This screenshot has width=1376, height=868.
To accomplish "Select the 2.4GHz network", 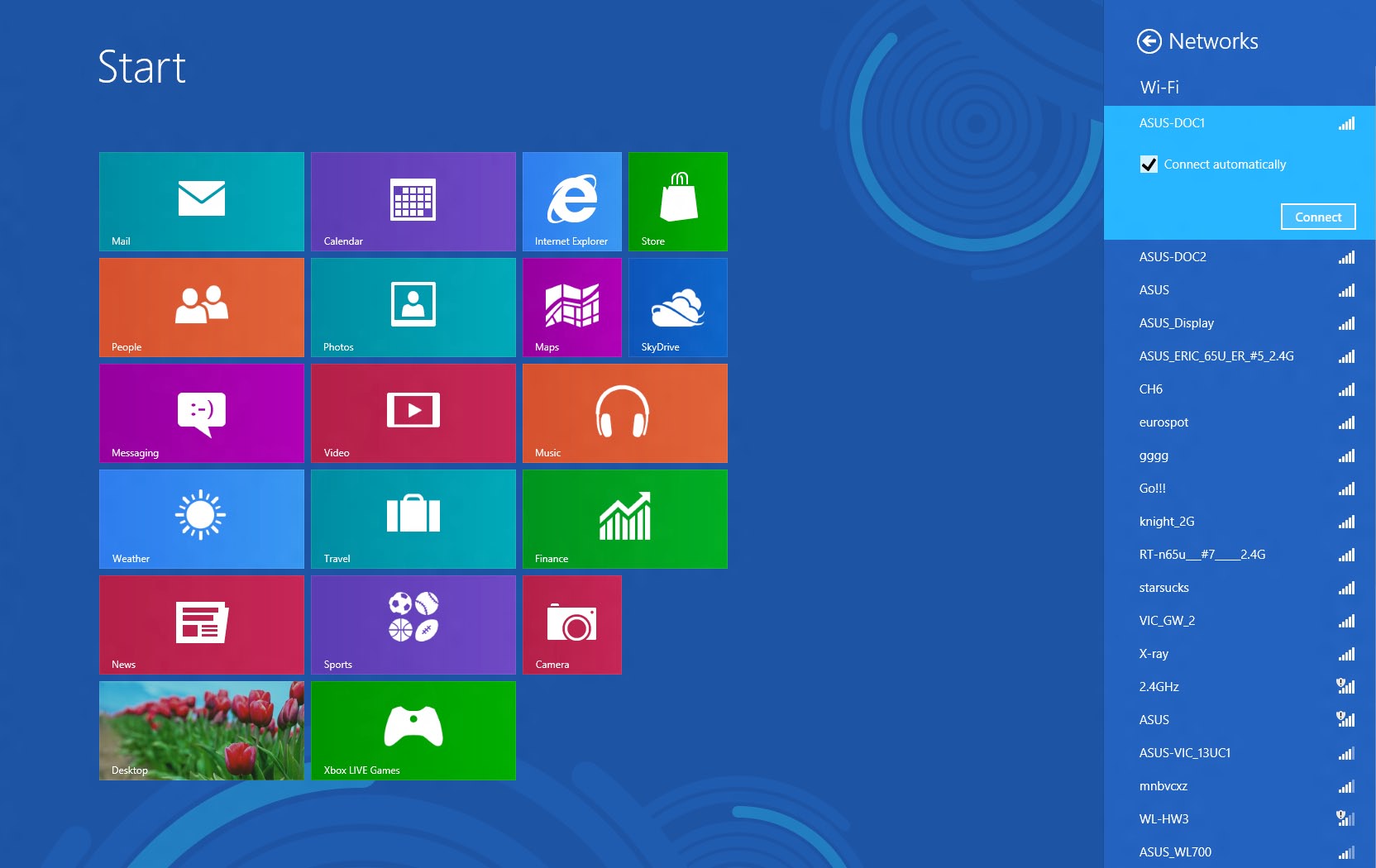I will [x=1240, y=687].
